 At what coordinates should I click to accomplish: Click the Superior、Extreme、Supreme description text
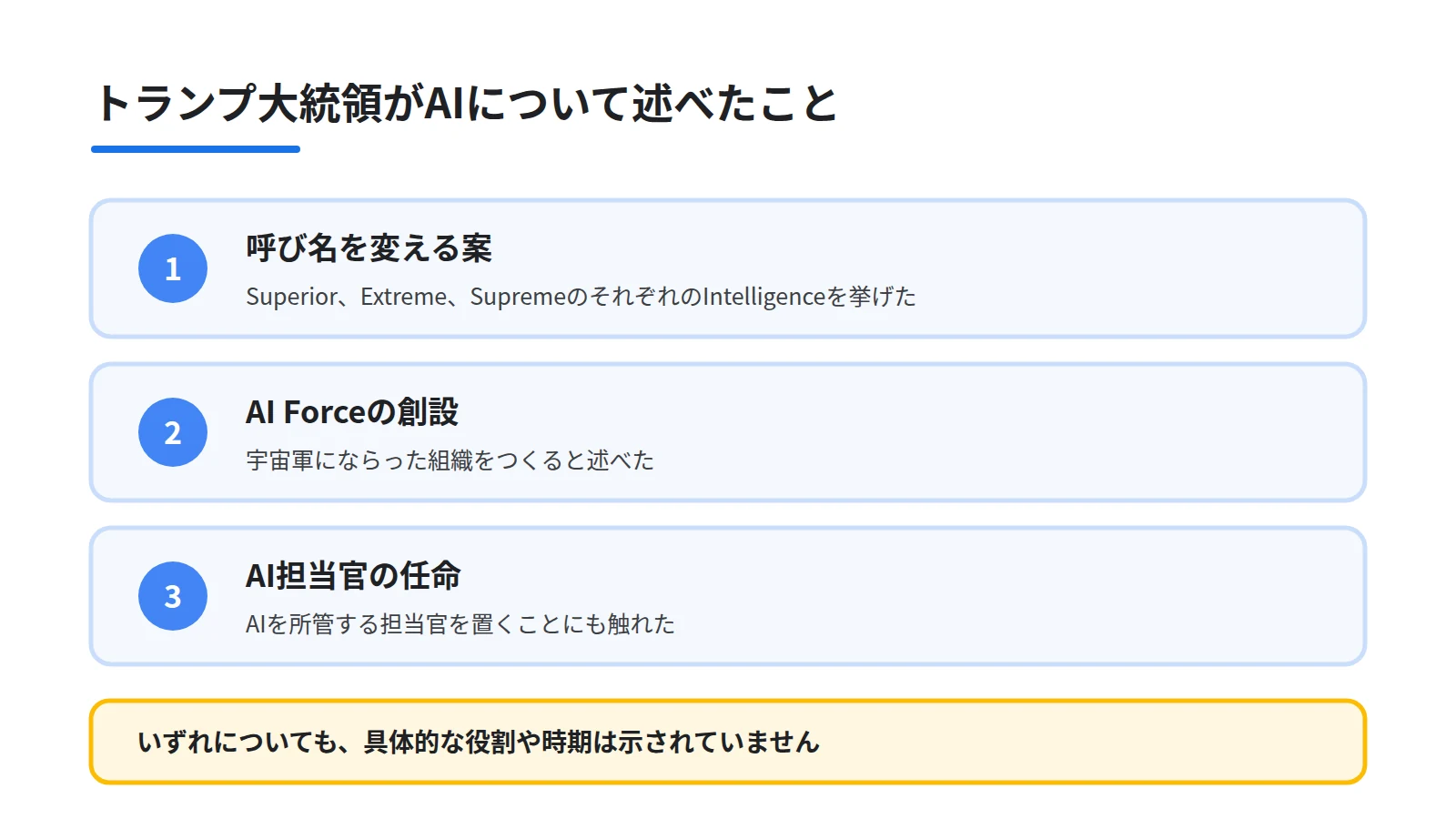tap(581, 297)
